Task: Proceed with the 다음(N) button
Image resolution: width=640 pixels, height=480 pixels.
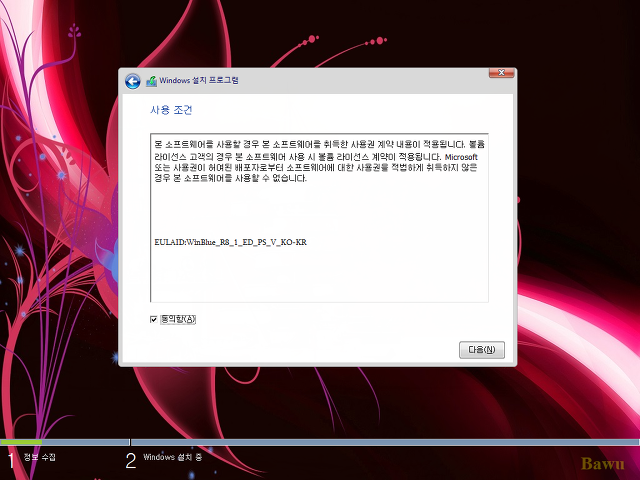Action: (482, 350)
